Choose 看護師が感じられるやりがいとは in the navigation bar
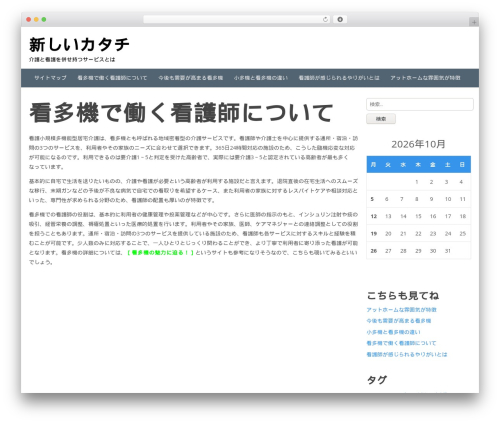This screenshot has height=423, width=500. point(339,78)
